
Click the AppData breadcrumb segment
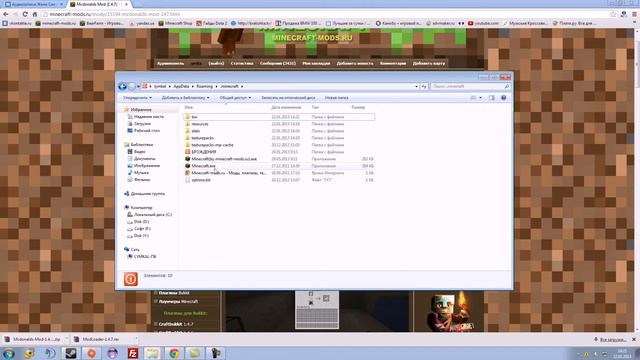pos(181,87)
